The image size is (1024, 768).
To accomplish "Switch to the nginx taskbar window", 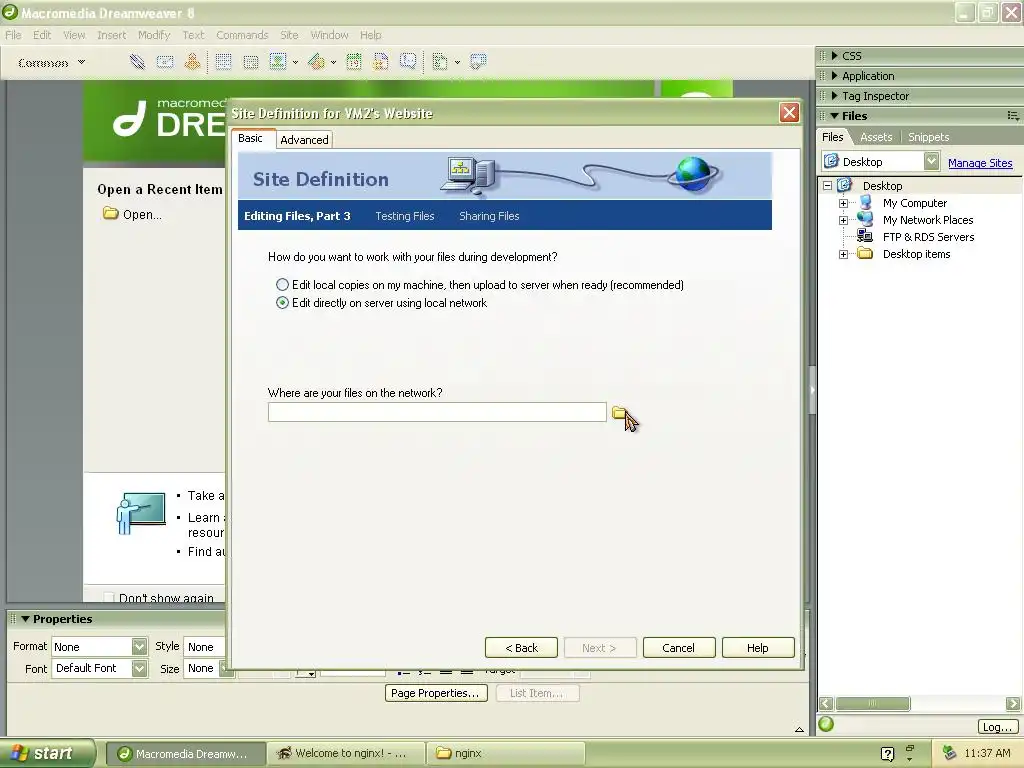I will point(505,754).
